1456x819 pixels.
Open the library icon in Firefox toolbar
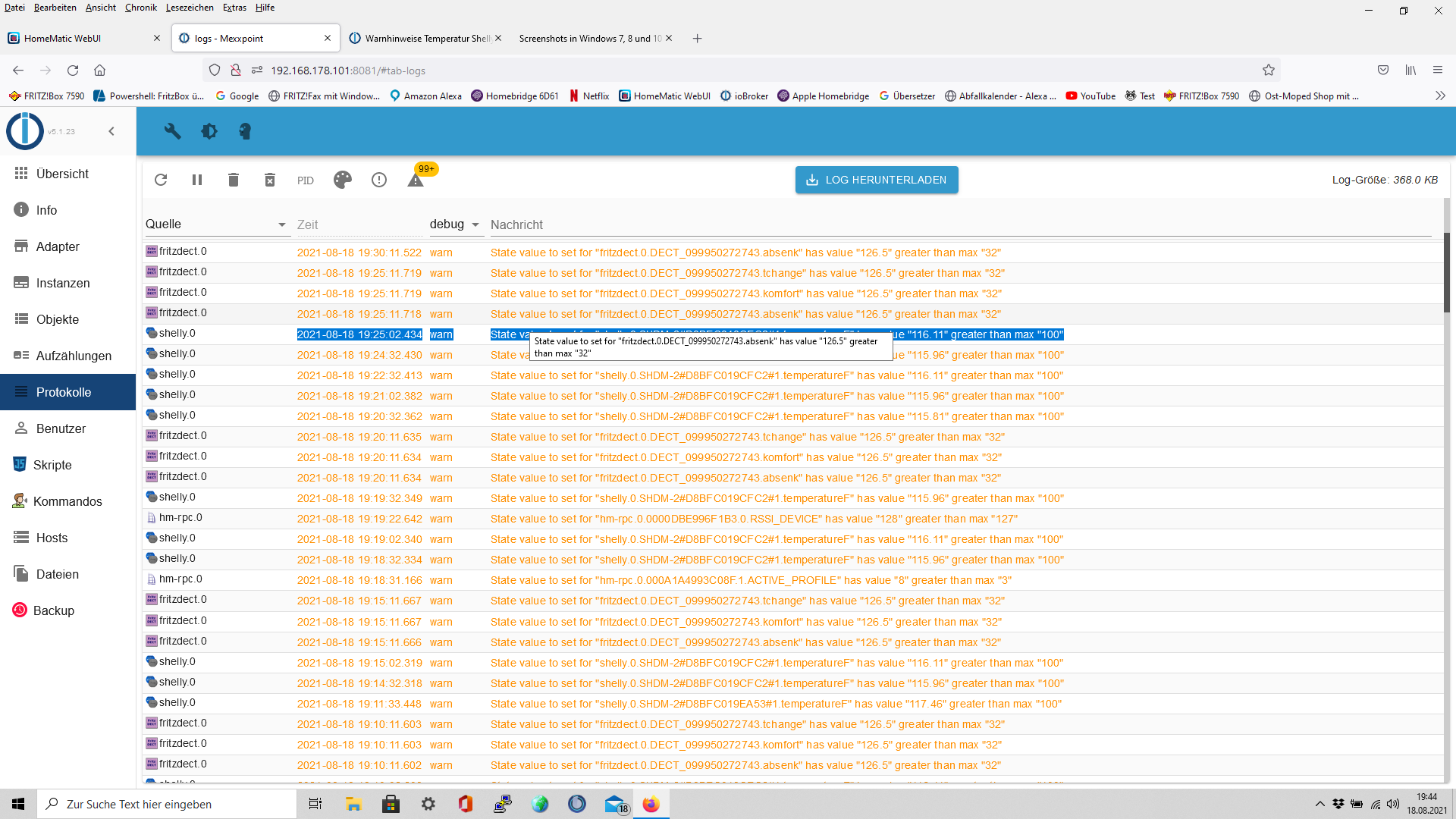coord(1410,70)
